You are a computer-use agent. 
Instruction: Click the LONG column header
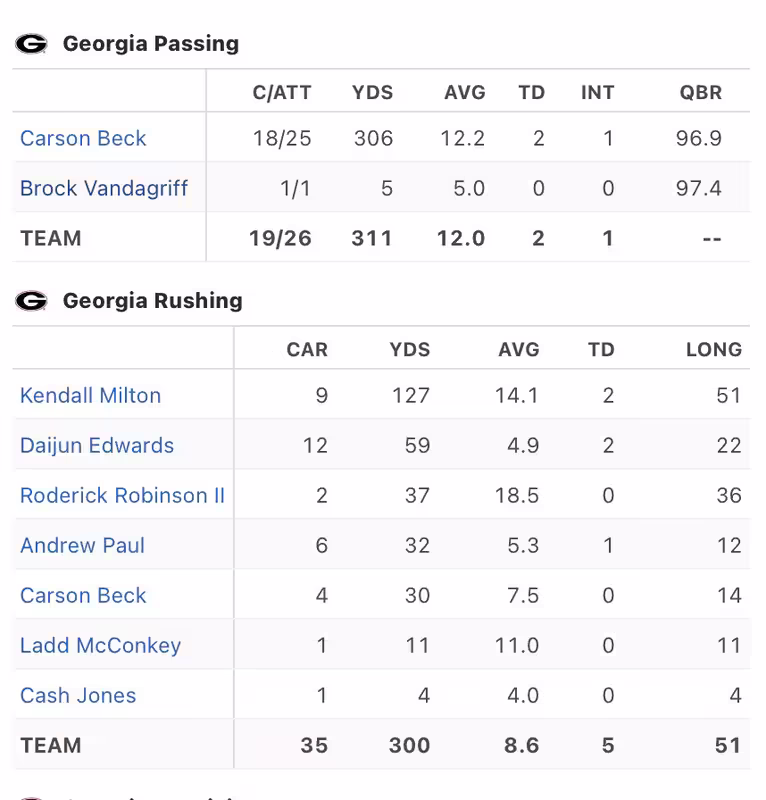pyautogui.click(x=713, y=349)
